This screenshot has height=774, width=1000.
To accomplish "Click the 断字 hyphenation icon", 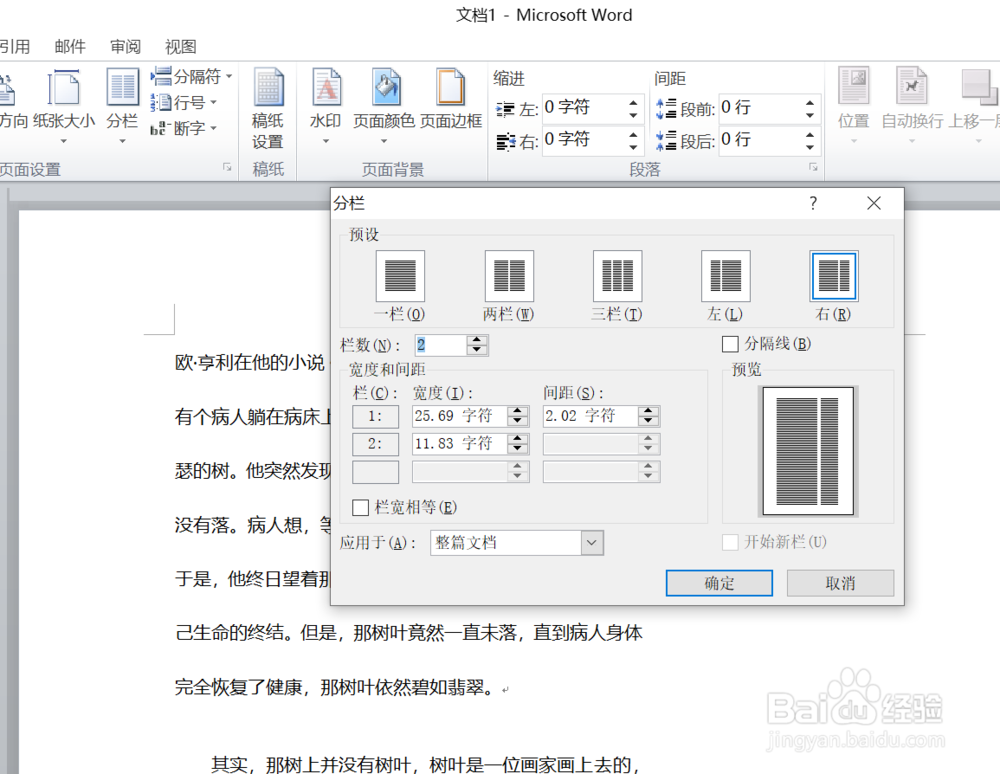I will pyautogui.click(x=161, y=128).
